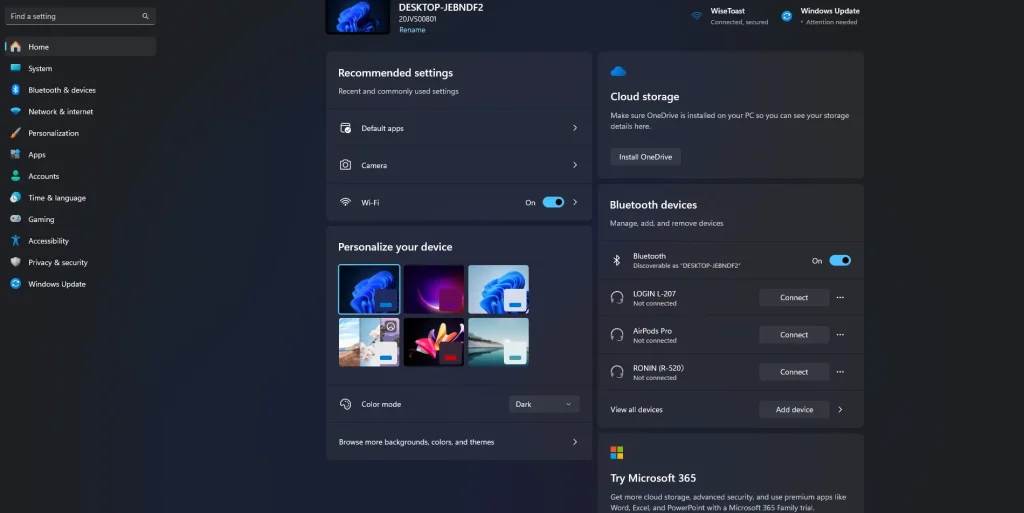Click the Camera row icon
This screenshot has width=1024, height=513.
point(345,165)
